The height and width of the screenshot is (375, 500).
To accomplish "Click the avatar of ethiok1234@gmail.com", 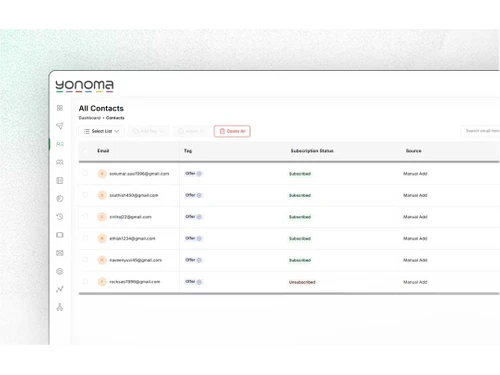I will coord(102,238).
